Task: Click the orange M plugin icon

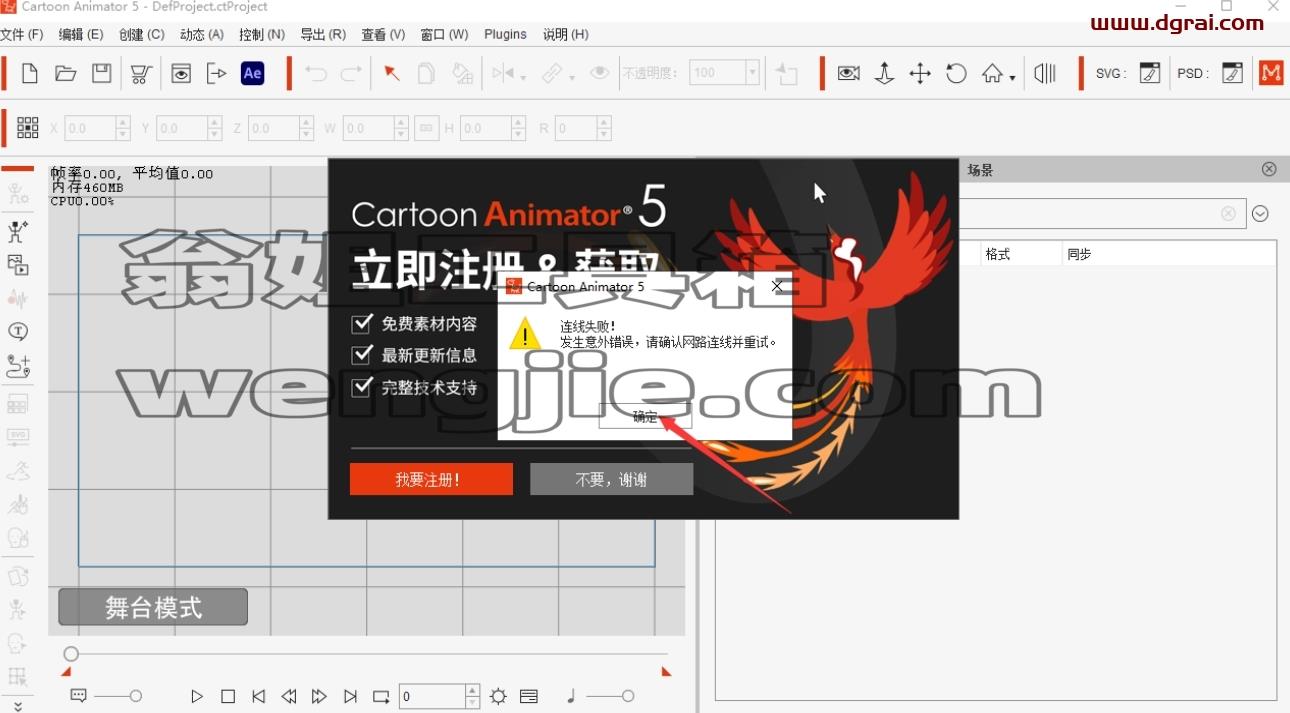Action: click(1271, 73)
